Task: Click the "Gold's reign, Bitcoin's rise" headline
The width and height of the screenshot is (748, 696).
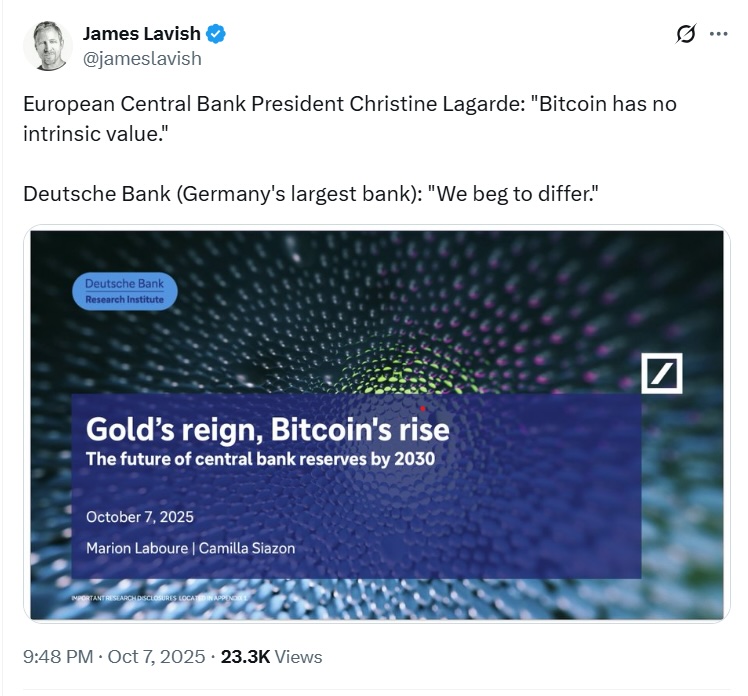Action: 267,430
